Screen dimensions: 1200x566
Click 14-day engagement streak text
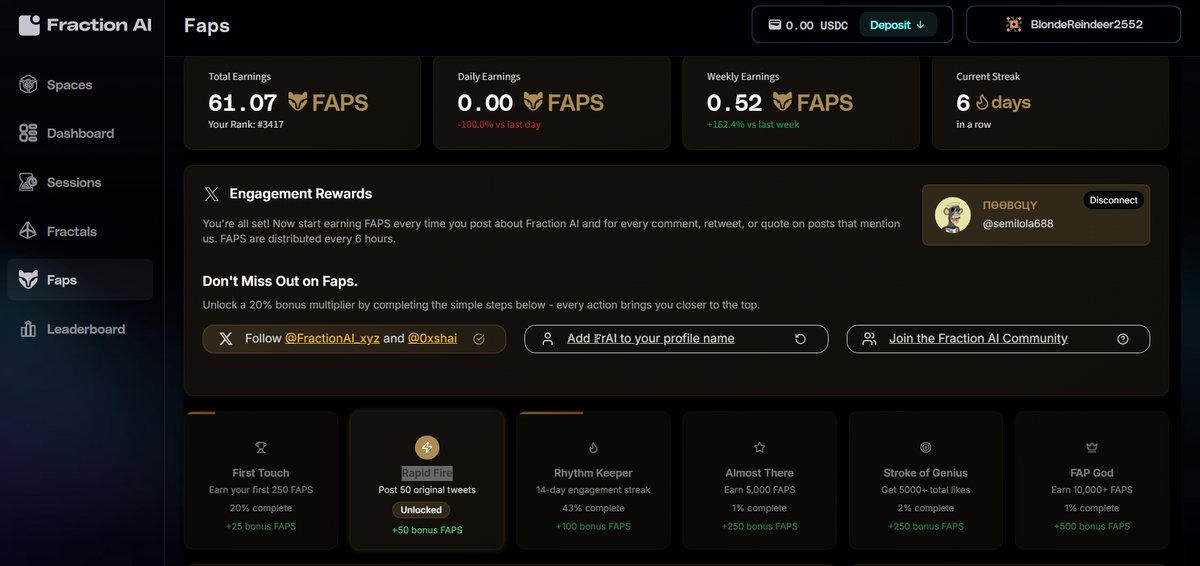pos(593,490)
